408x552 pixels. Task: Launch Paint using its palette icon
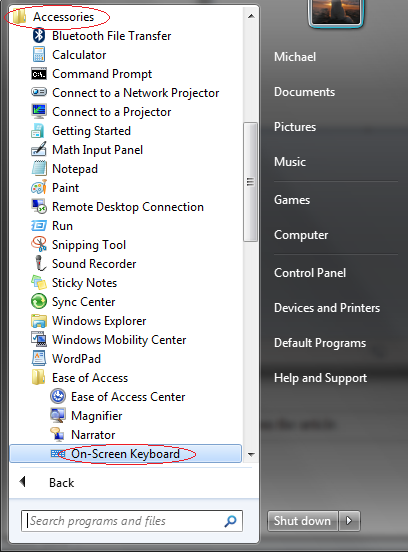[x=39, y=187]
